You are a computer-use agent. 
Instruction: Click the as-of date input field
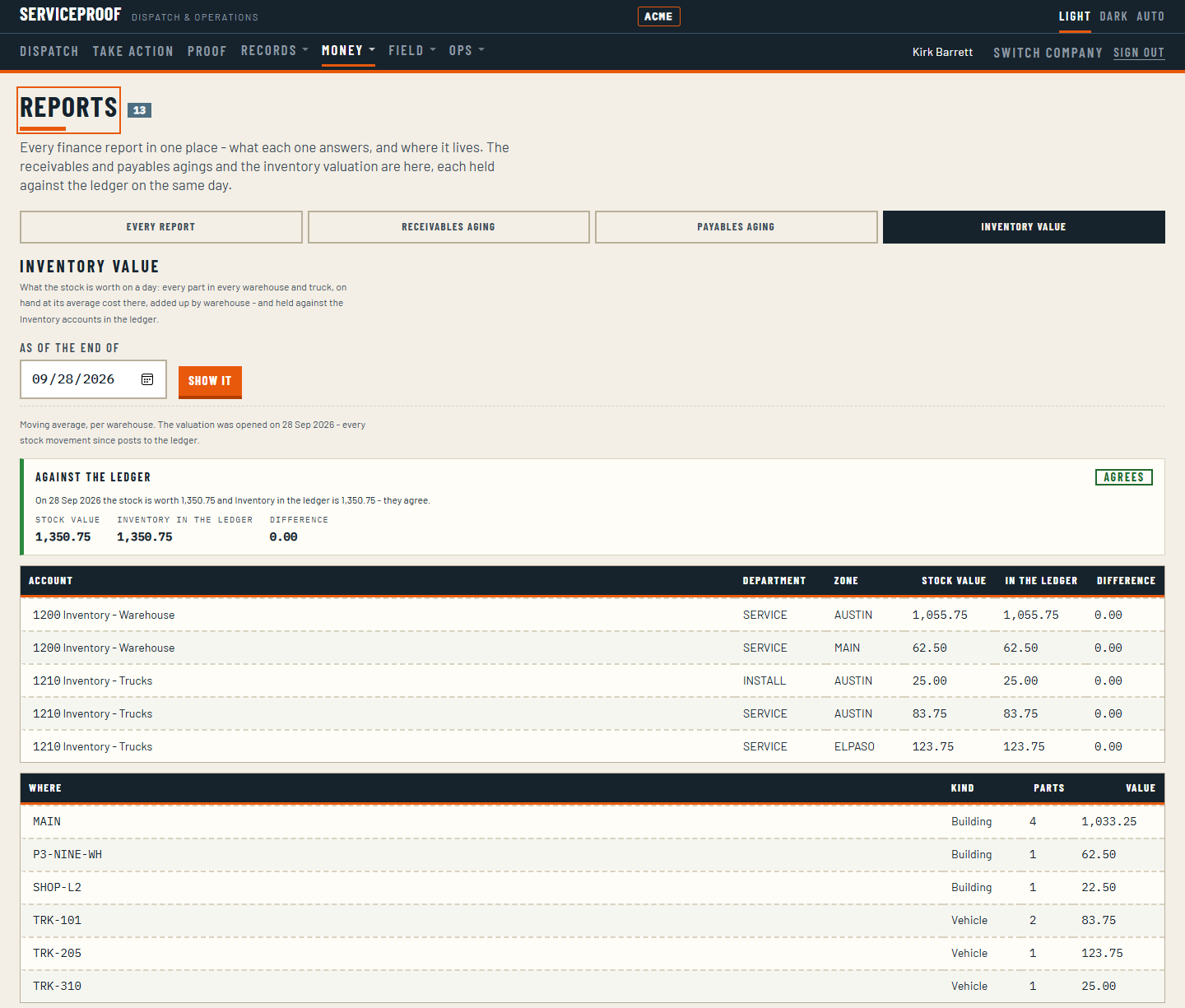click(x=93, y=379)
